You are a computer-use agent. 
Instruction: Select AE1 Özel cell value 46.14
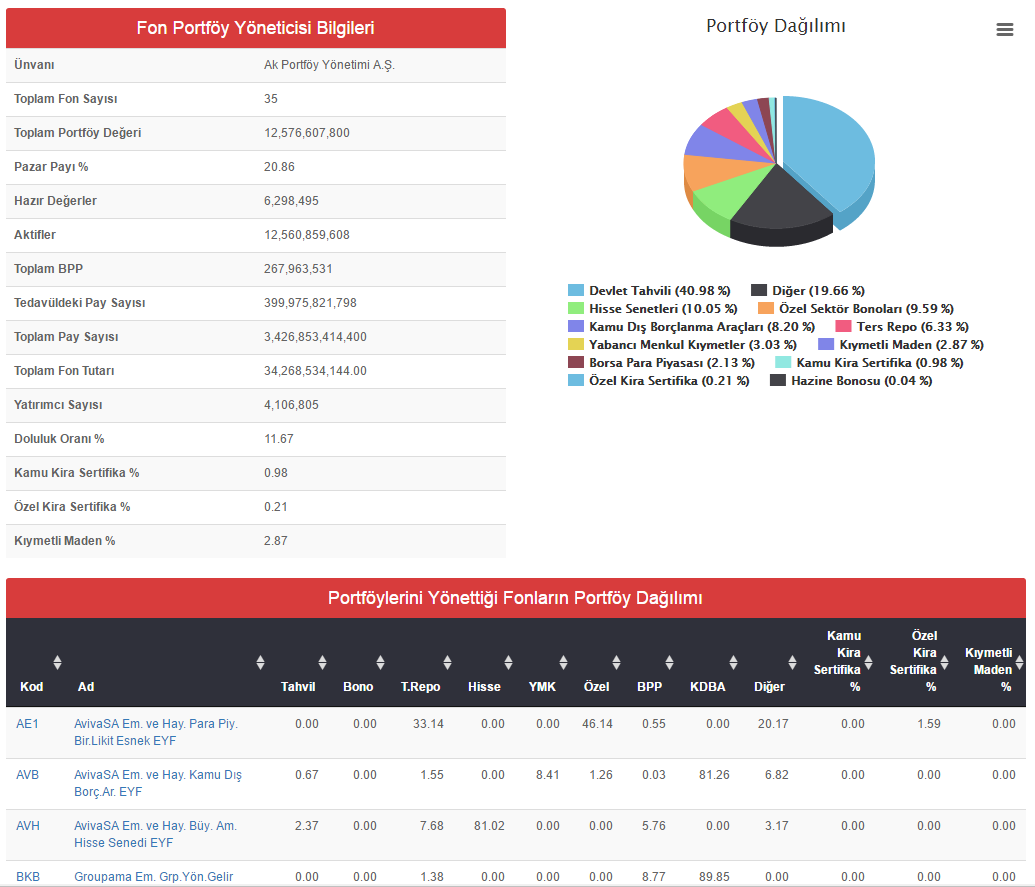[x=597, y=724]
